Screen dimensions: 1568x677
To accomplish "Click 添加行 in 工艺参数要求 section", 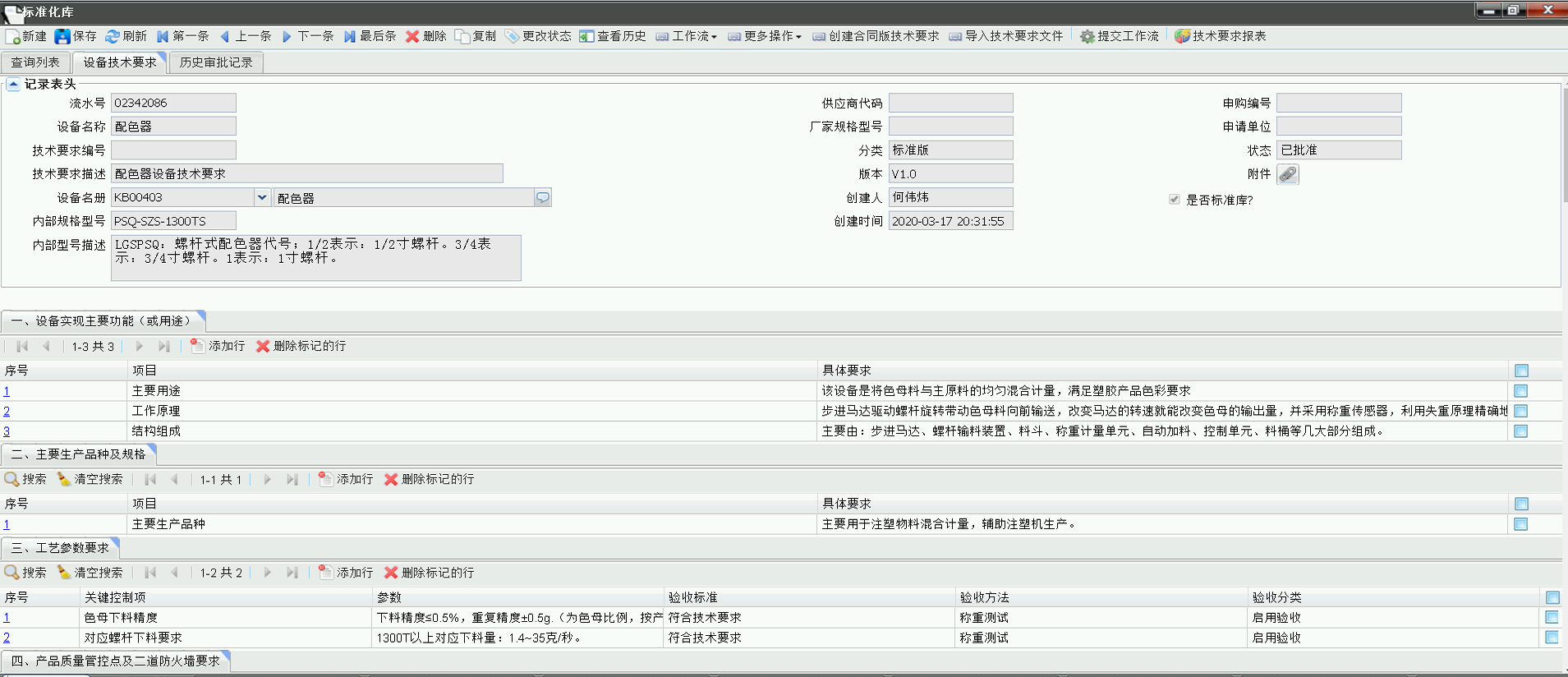I will coord(346,573).
